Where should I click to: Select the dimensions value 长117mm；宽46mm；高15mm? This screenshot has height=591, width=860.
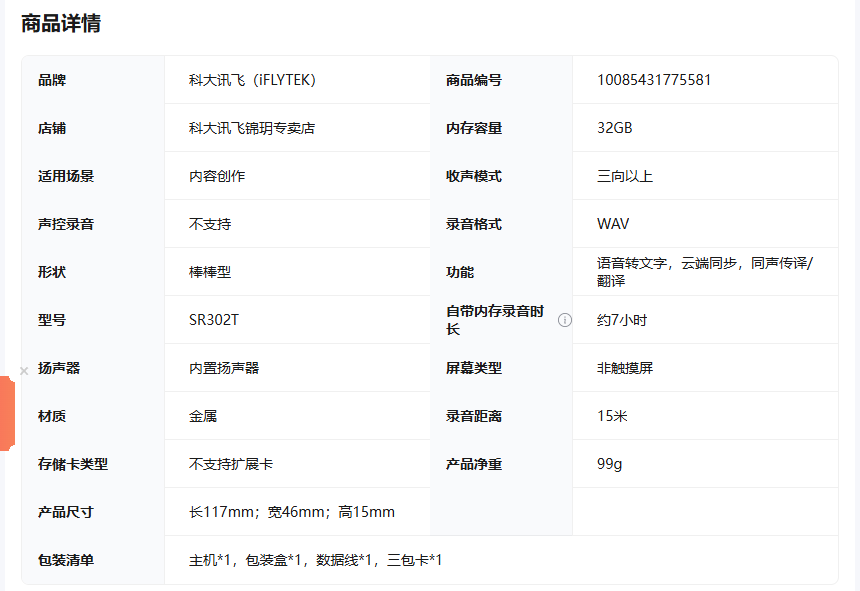coord(292,512)
